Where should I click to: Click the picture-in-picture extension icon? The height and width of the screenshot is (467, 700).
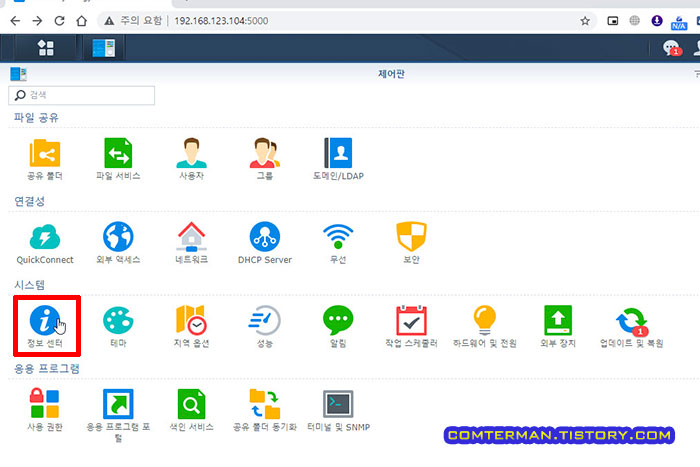pyautogui.click(x=612, y=21)
